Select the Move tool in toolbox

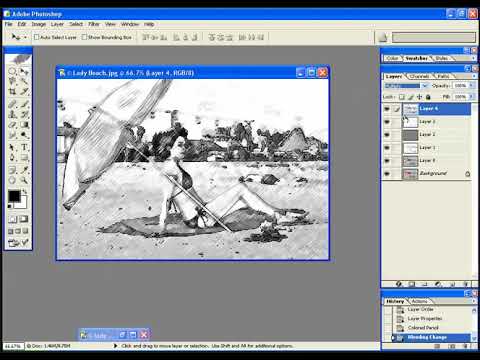point(24,71)
